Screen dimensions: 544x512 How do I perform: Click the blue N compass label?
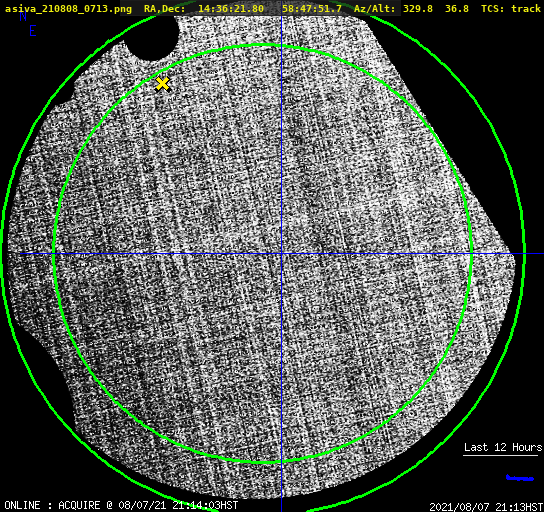23,16
